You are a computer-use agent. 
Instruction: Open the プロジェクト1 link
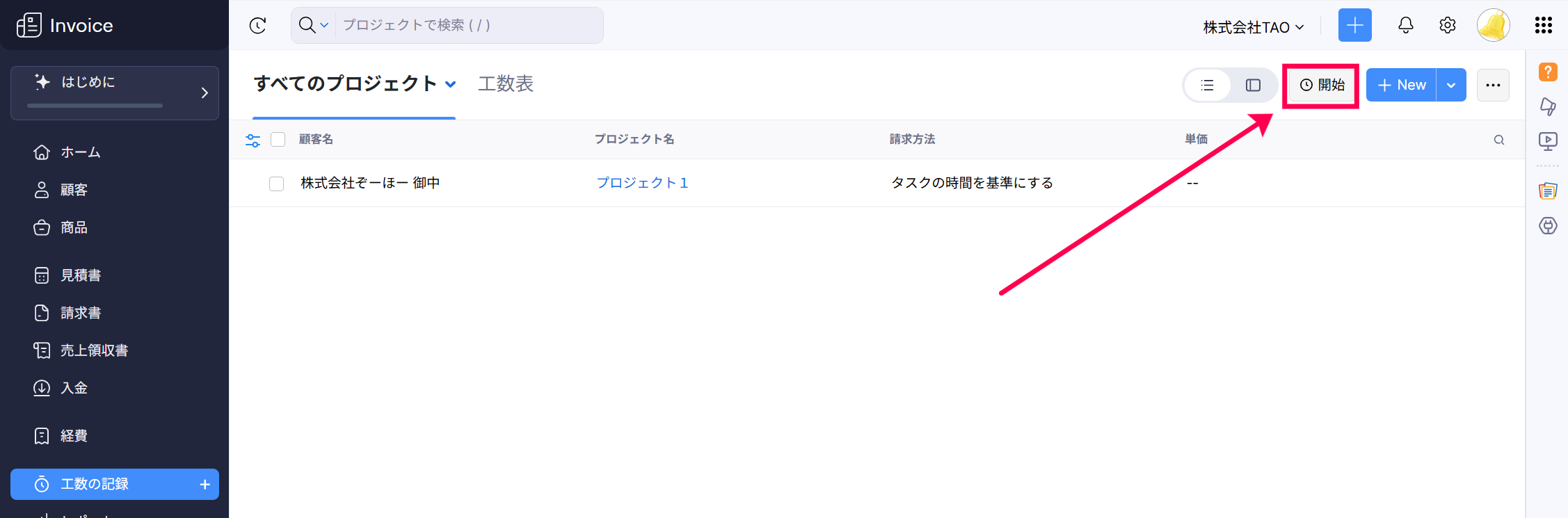[x=642, y=183]
